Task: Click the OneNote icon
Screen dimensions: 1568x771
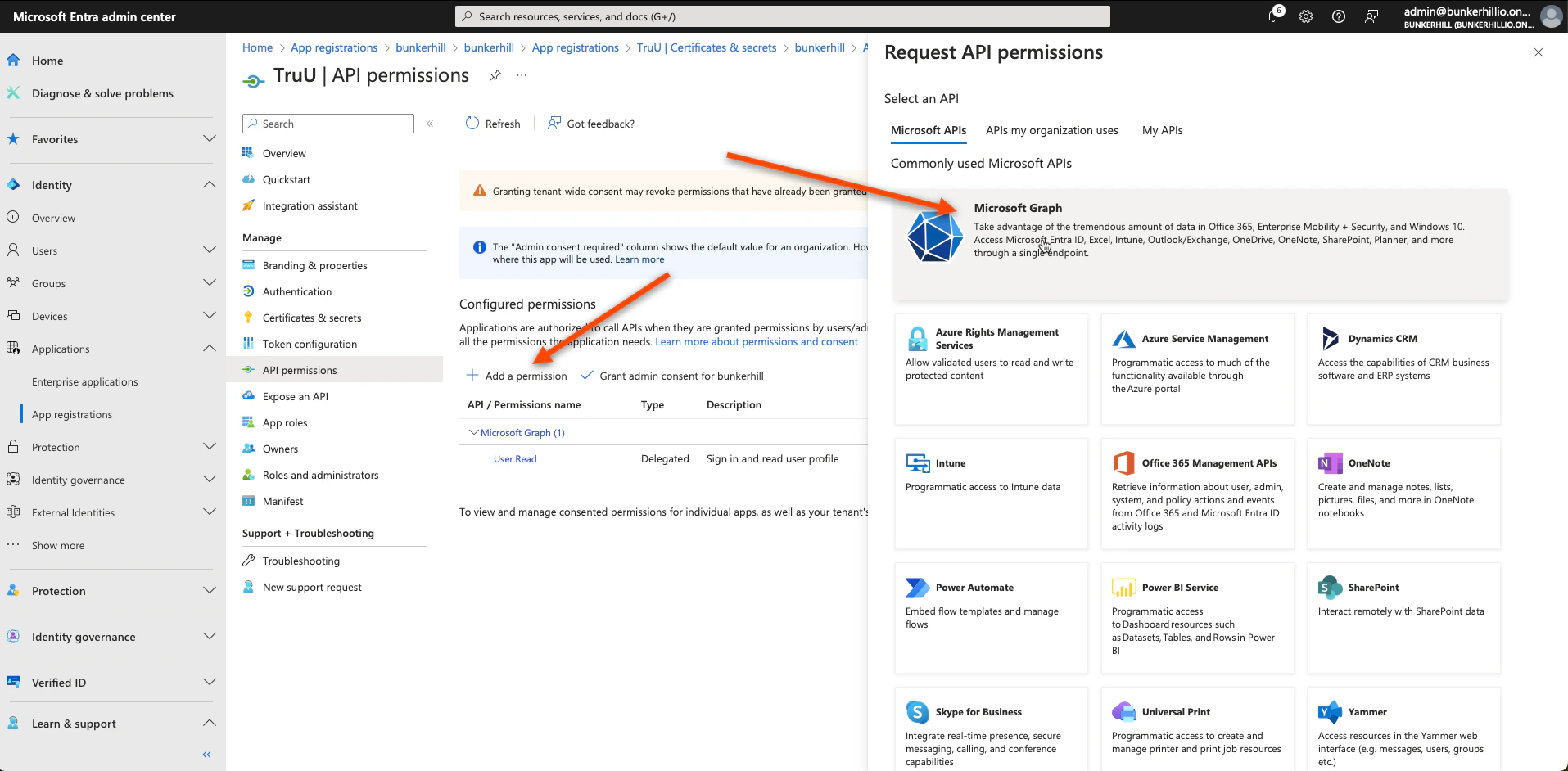Action: point(1330,463)
